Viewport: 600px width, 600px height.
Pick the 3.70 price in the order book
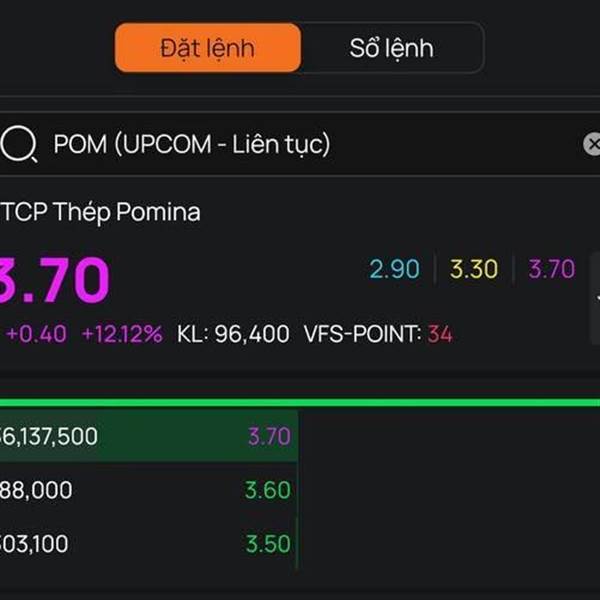[269, 437]
